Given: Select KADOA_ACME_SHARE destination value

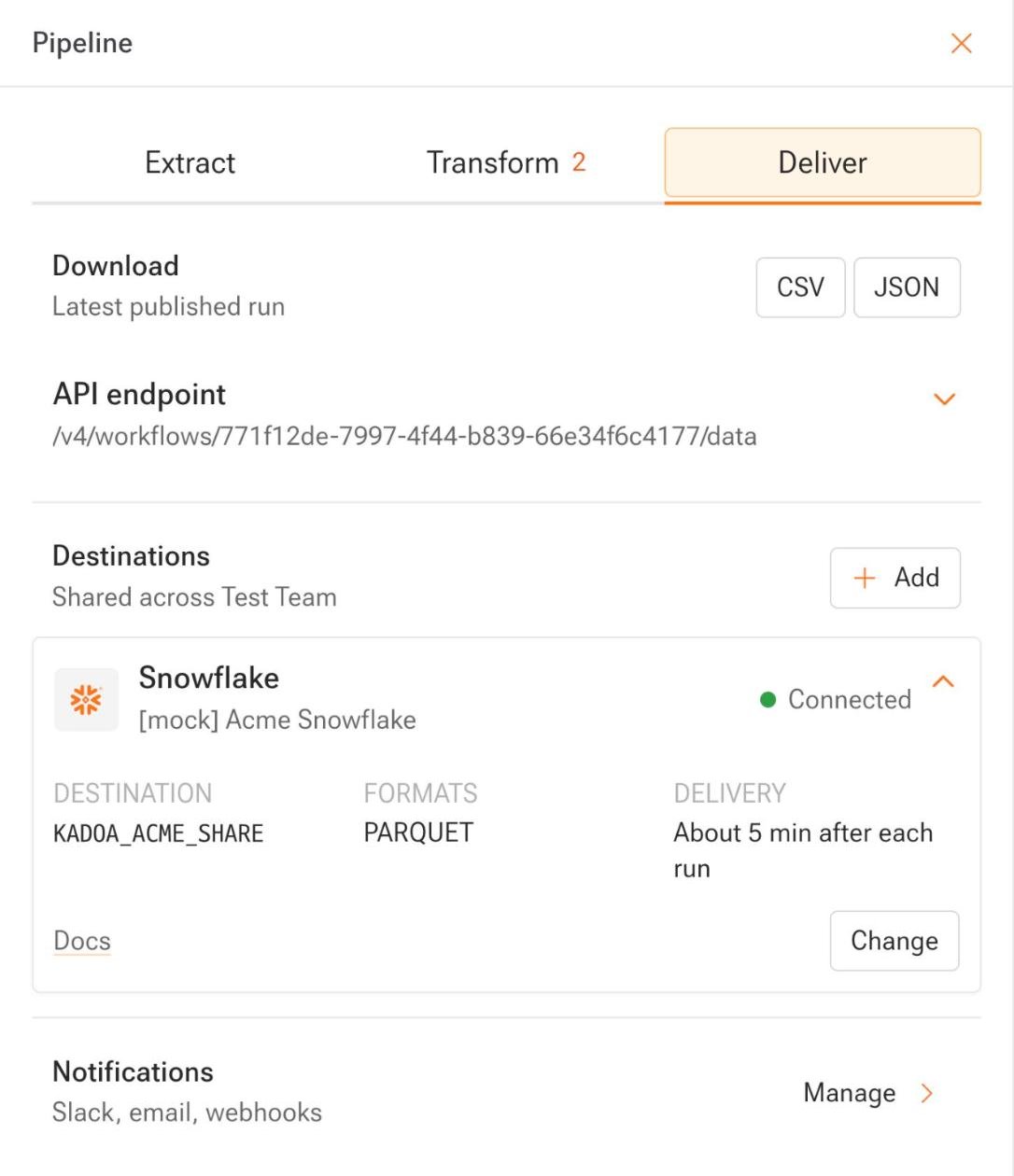Looking at the screenshot, I should coord(159,833).
